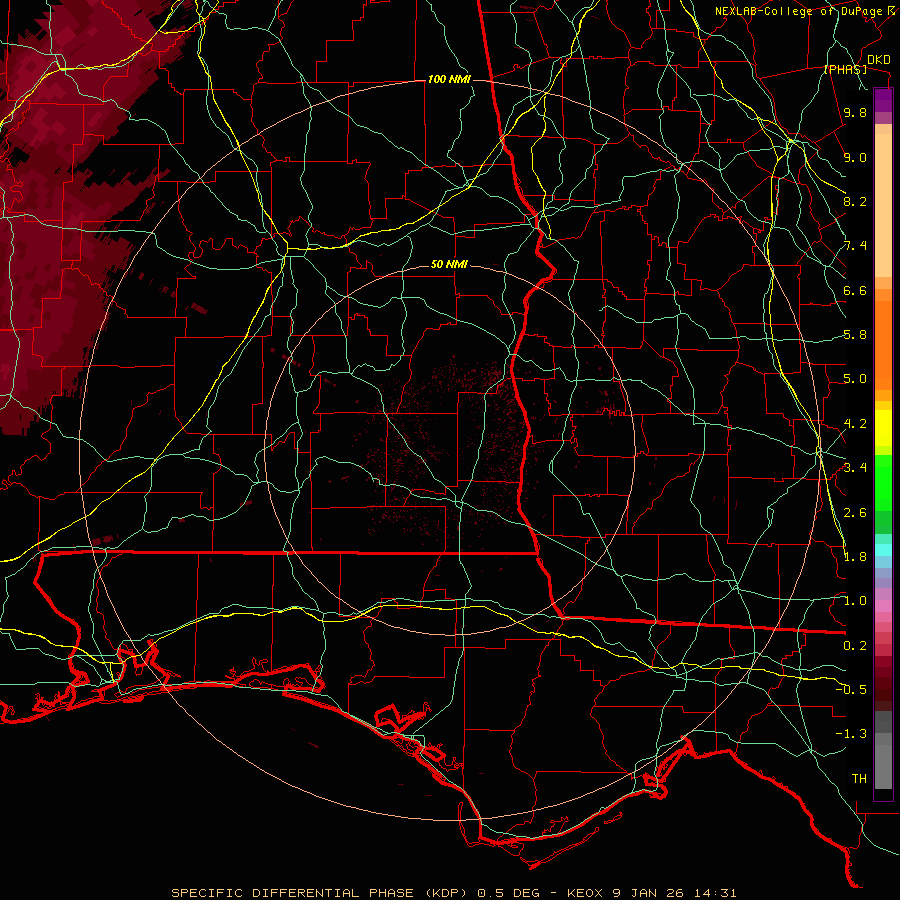Click the TH label on the color scale
Screen dimensions: 900x900
(859, 779)
